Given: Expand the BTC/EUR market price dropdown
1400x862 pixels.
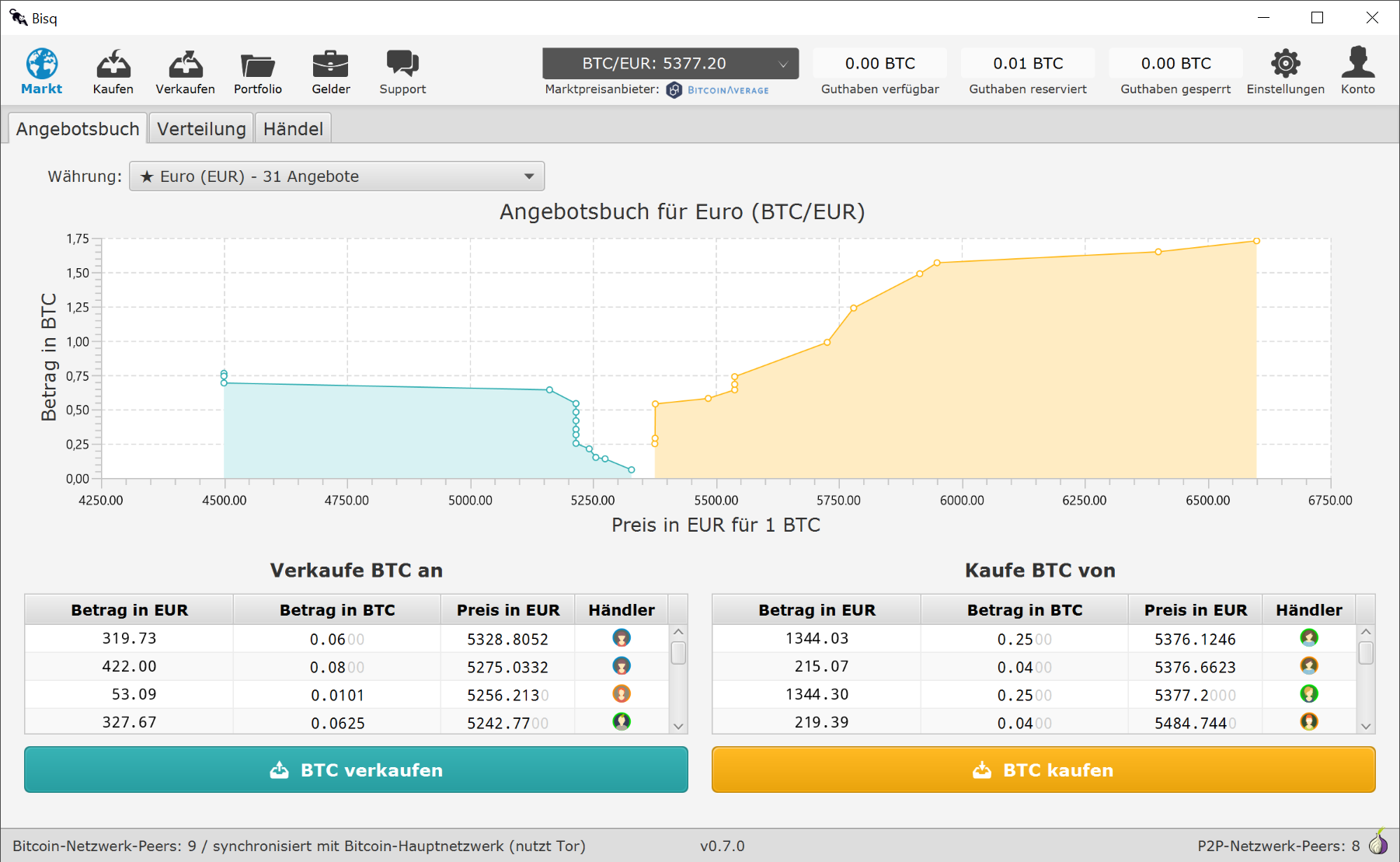Looking at the screenshot, I should click(x=670, y=64).
